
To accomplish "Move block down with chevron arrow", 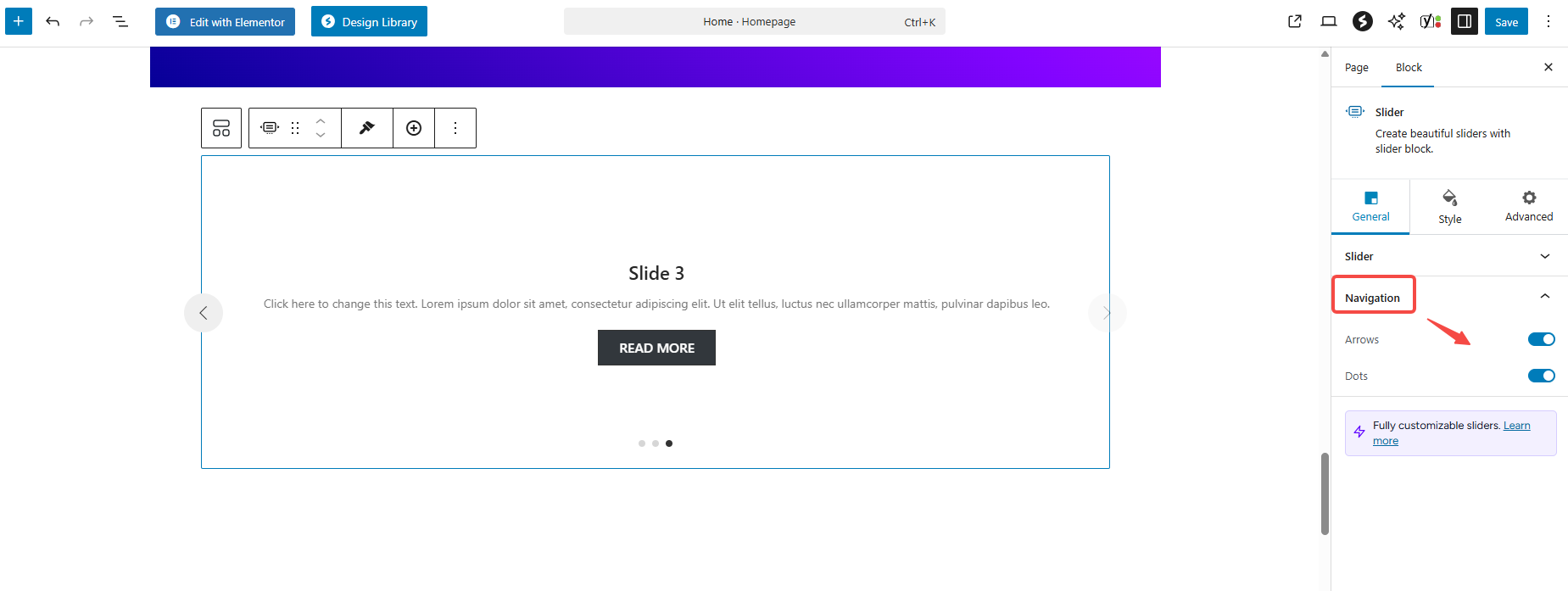I will click(x=321, y=135).
